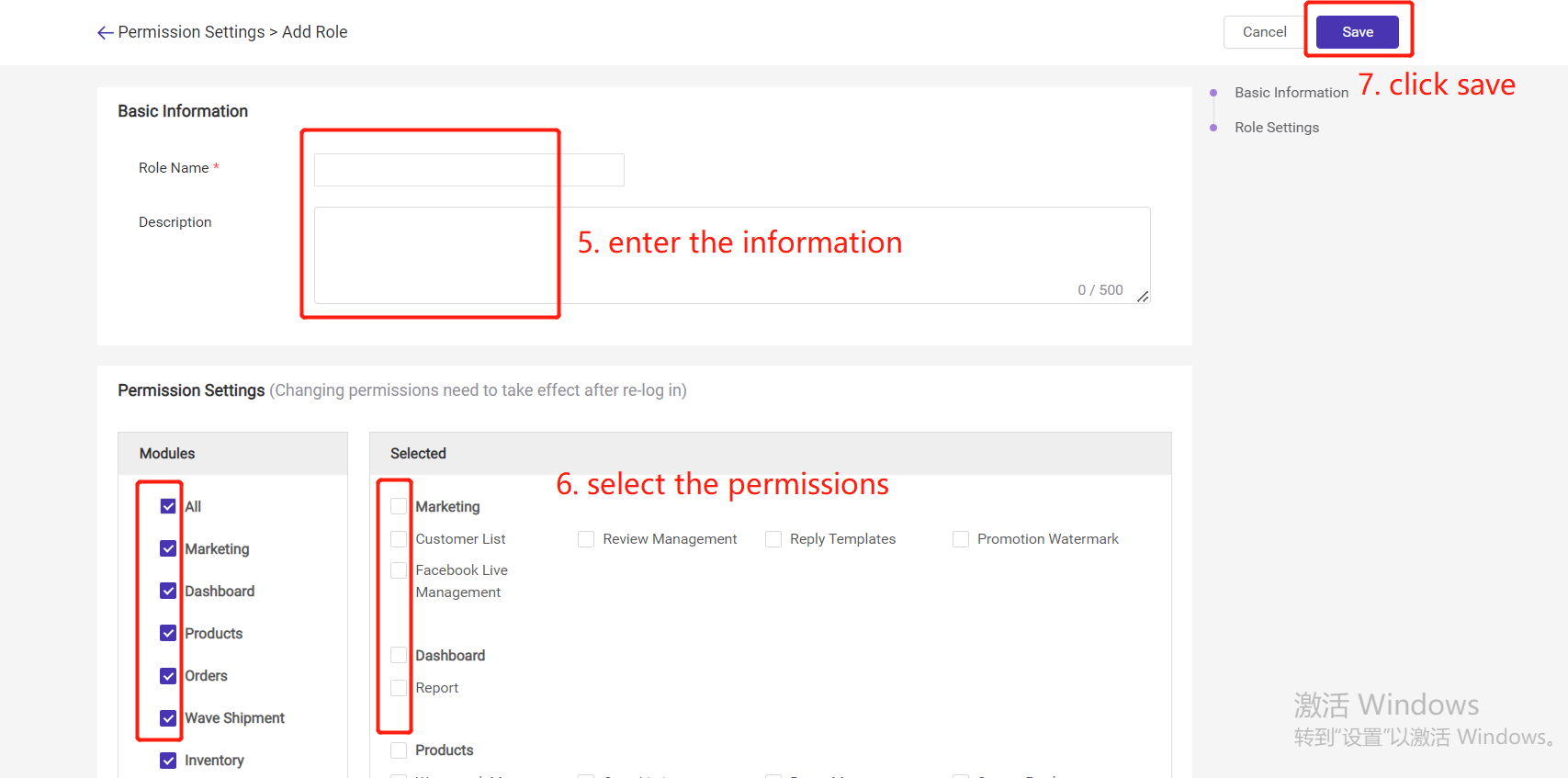Enable the Promotion Watermark permission
The image size is (1568, 778).
pos(961,539)
